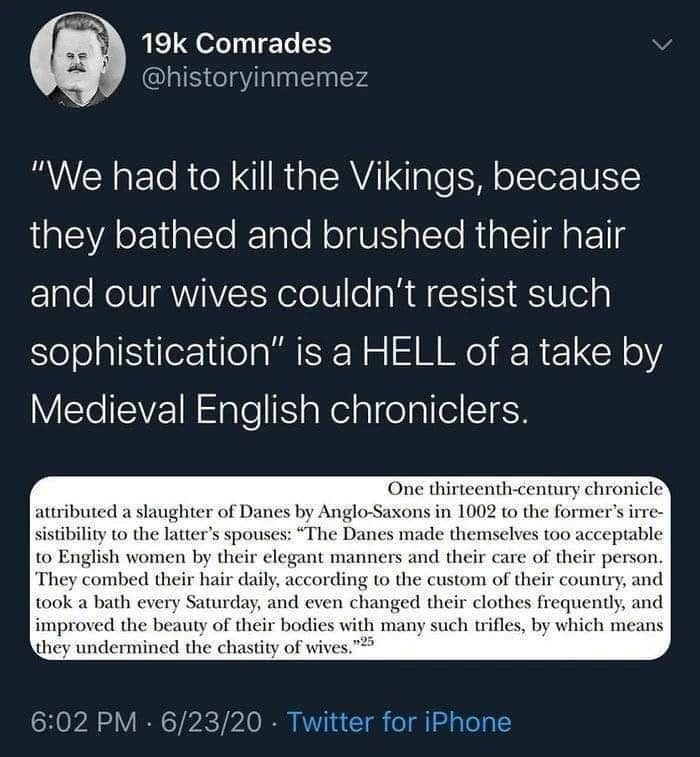Open the attached book excerpt image
700x757 pixels.
click(350, 568)
